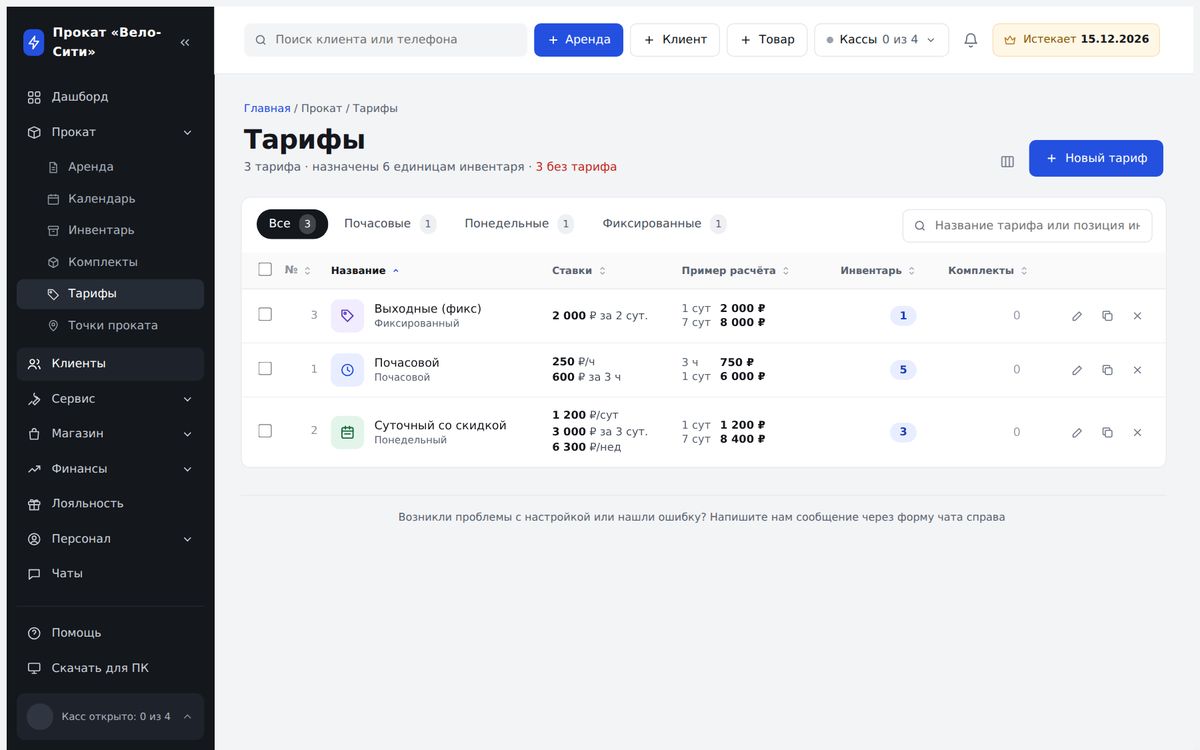The width and height of the screenshot is (1200, 750).
Task: Edit the Суточный со скидкой tariff
Action: pyautogui.click(x=1077, y=433)
